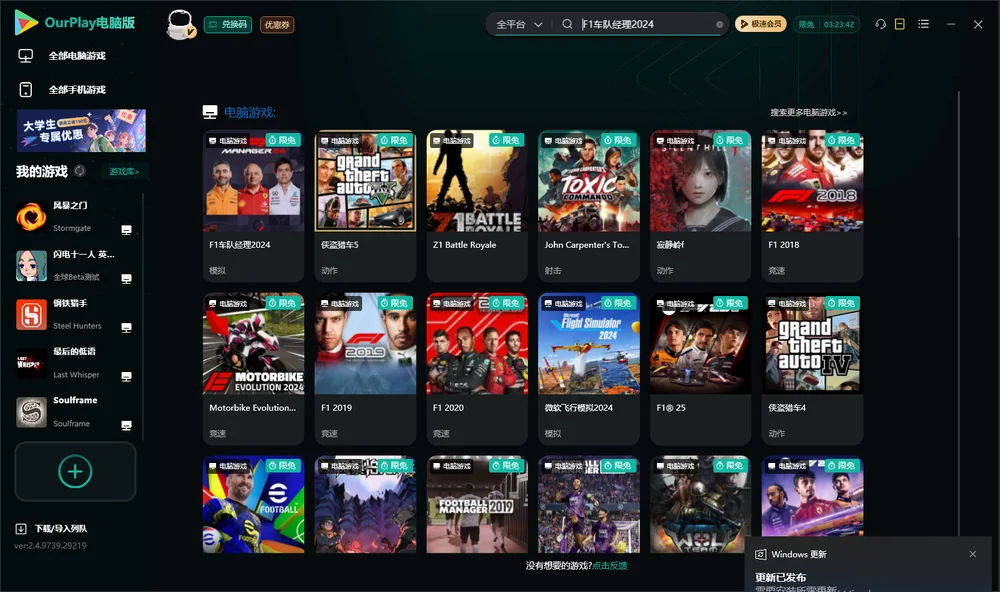Click the add game plus button
The image size is (1000, 592).
pos(75,471)
